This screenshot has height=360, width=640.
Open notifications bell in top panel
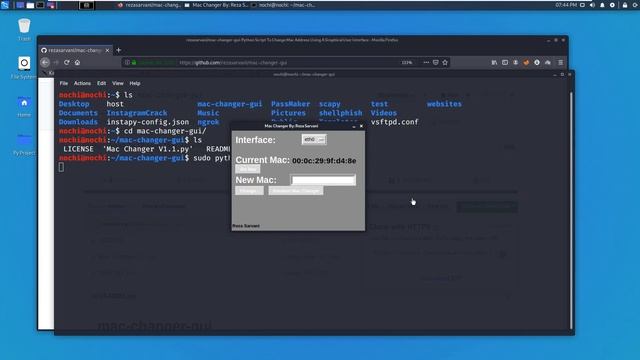pyautogui.click(x=602, y=5)
